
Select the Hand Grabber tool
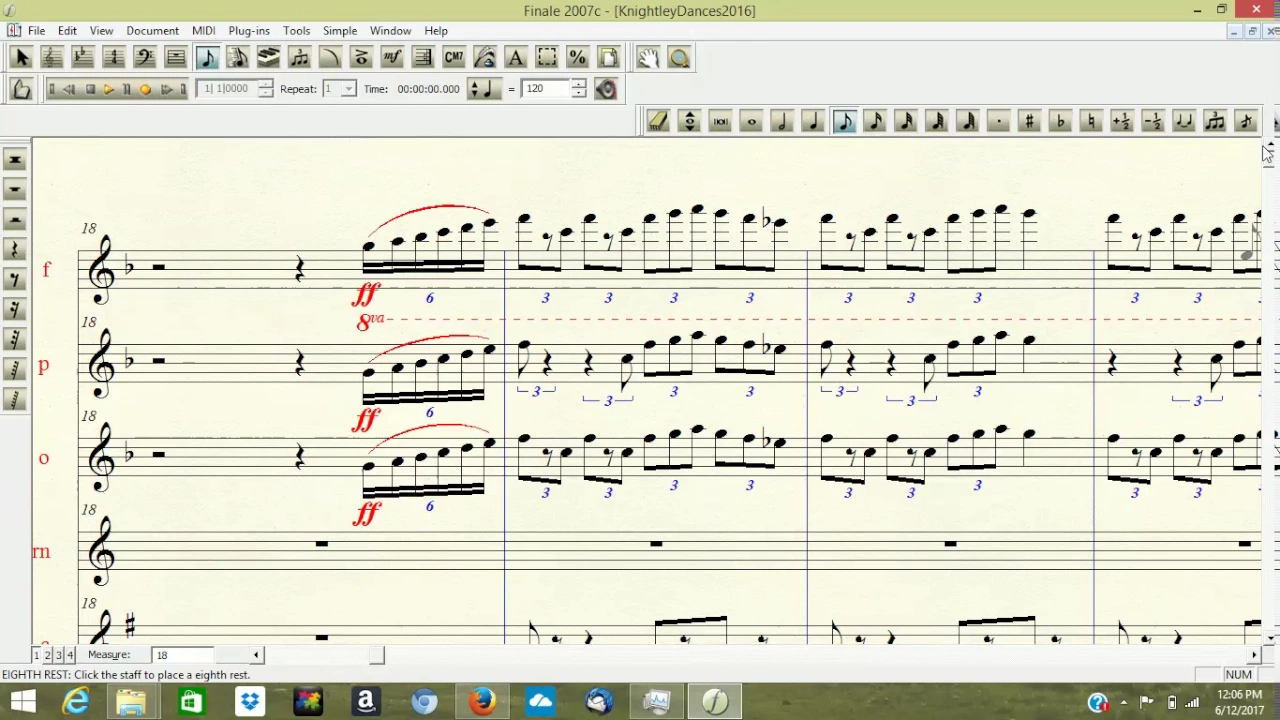coord(648,58)
